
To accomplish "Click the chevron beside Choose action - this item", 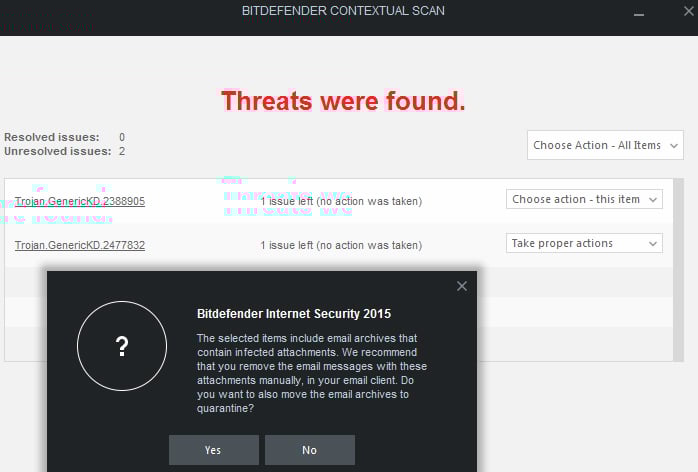I will (653, 199).
